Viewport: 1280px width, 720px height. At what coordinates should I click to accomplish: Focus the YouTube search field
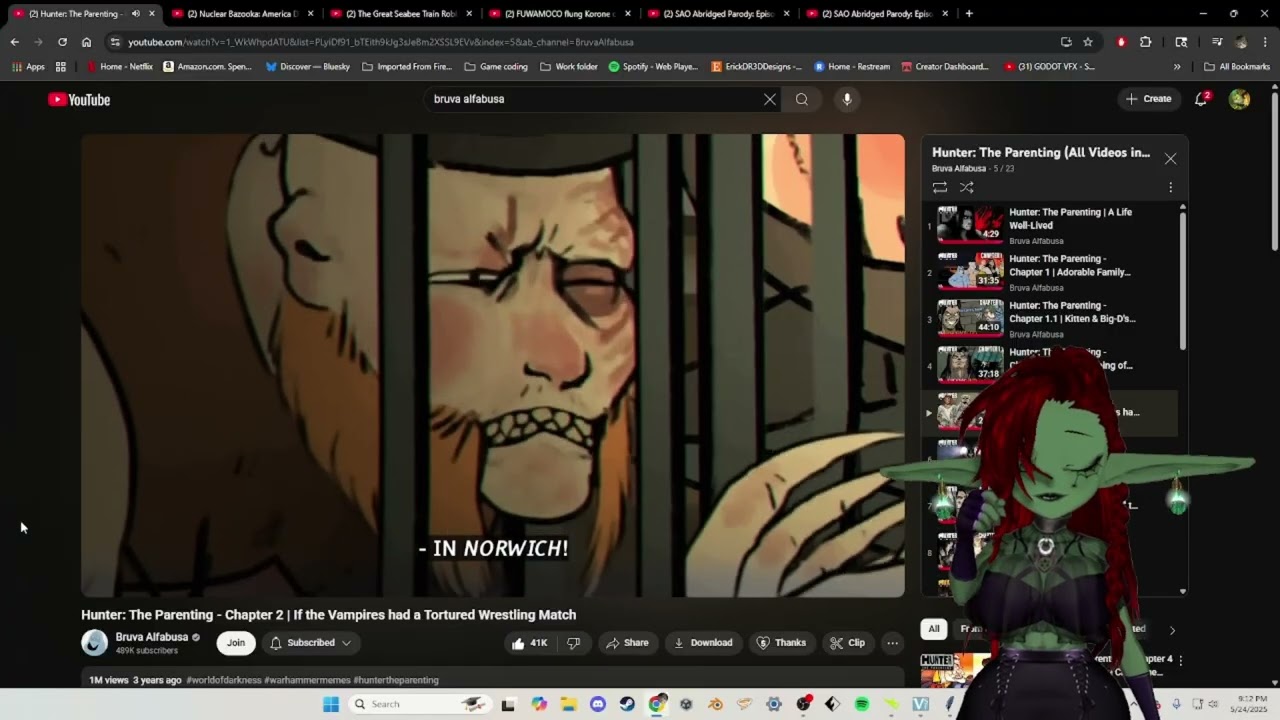(595, 99)
